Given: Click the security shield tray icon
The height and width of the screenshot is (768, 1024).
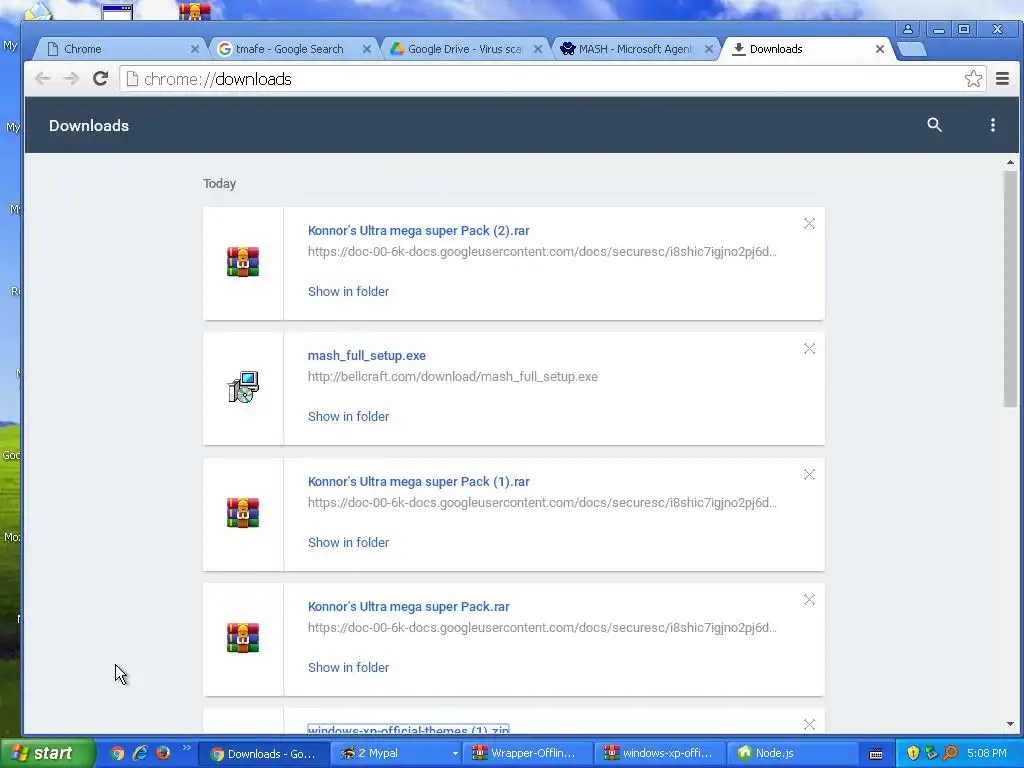Looking at the screenshot, I should pos(913,753).
